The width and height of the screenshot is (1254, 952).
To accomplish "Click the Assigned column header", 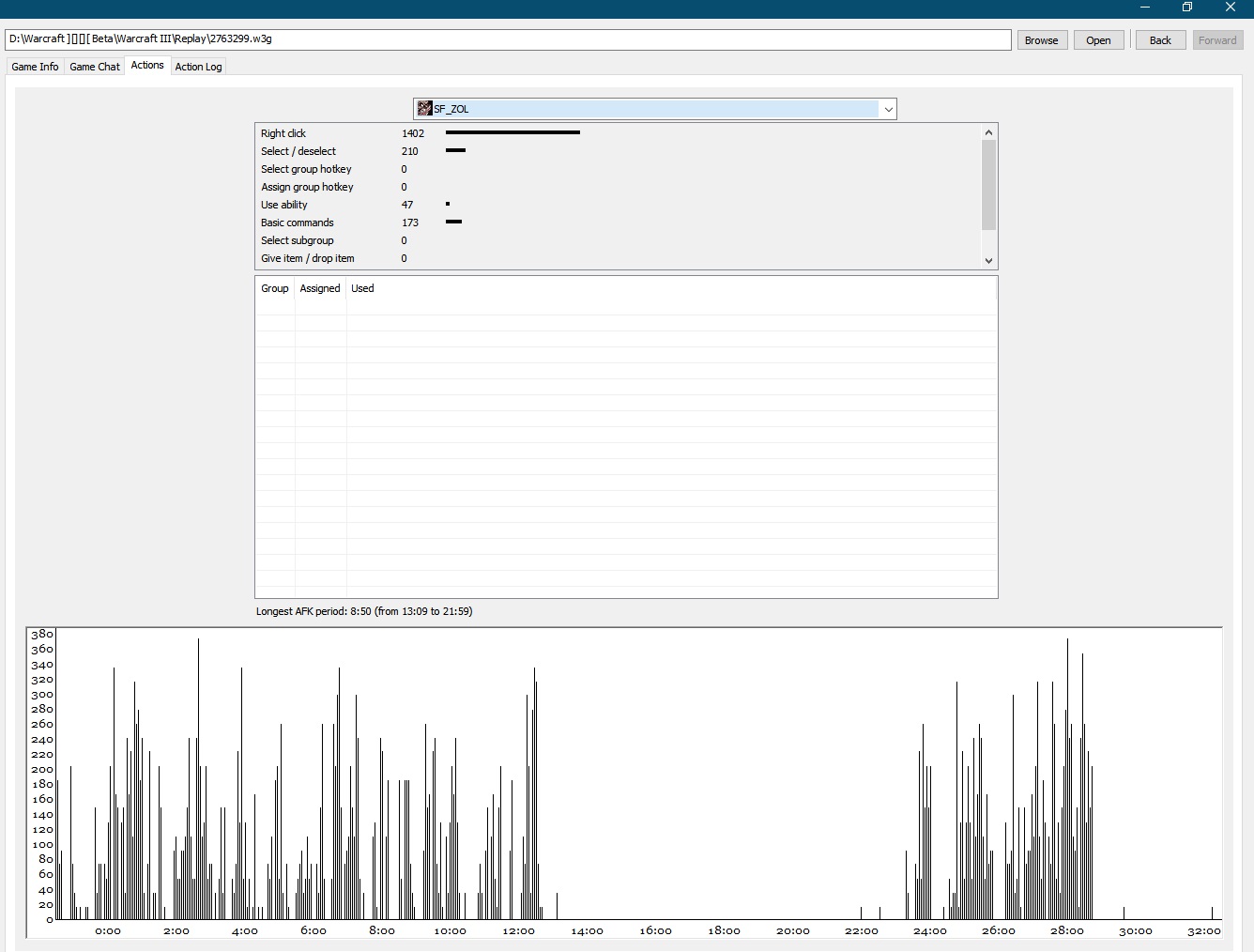I will [320, 288].
